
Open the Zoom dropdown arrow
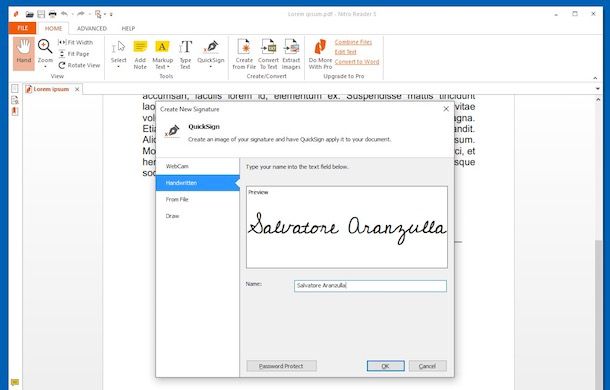click(x=45, y=67)
